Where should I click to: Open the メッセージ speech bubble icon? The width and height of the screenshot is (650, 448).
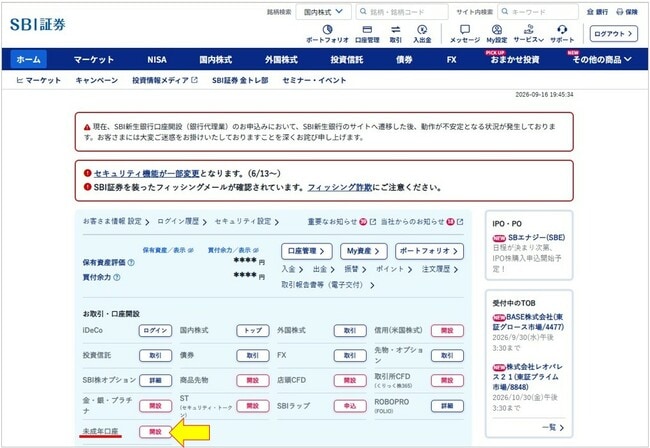465,34
